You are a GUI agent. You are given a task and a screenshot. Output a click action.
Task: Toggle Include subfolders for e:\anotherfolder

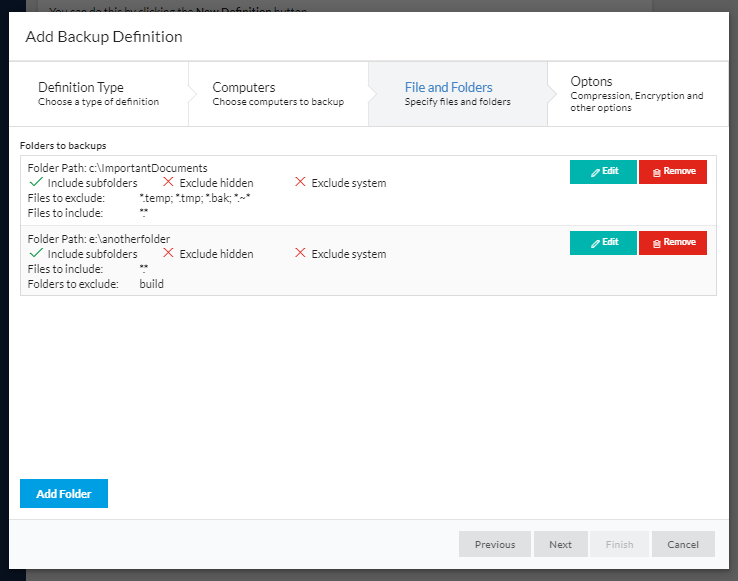pyautogui.click(x=36, y=254)
